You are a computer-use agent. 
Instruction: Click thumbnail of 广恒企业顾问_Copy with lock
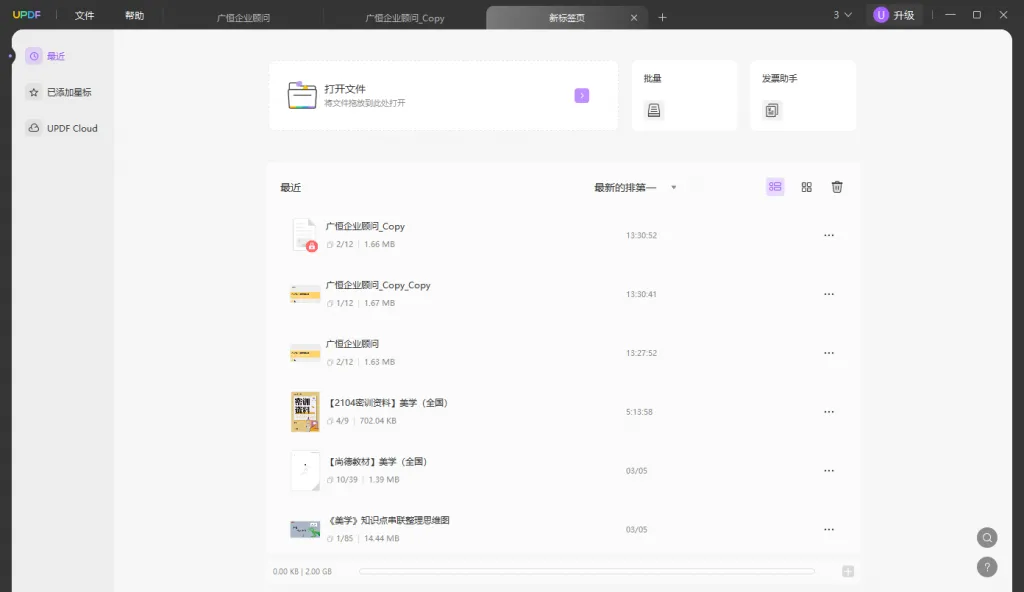click(304, 235)
